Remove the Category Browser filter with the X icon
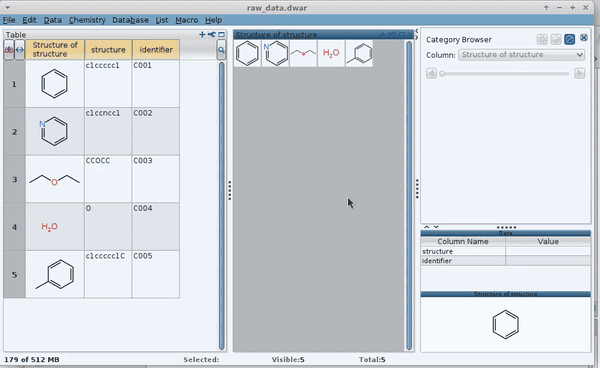Screen dimensions: 600x368 584,37
